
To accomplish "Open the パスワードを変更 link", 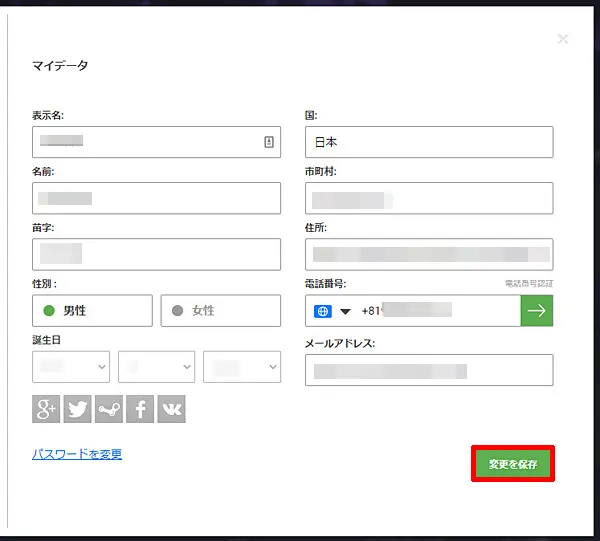I will pyautogui.click(x=77, y=454).
